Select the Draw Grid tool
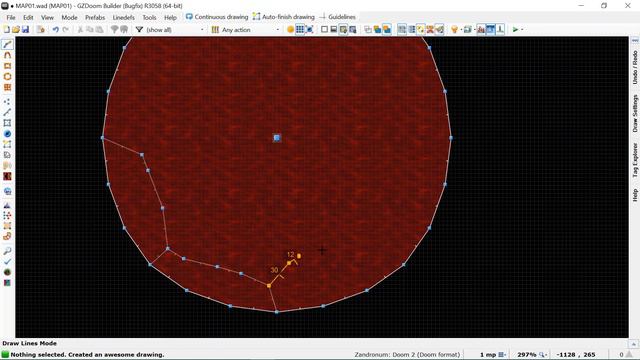Screen dimensions: 640x360 (7, 87)
